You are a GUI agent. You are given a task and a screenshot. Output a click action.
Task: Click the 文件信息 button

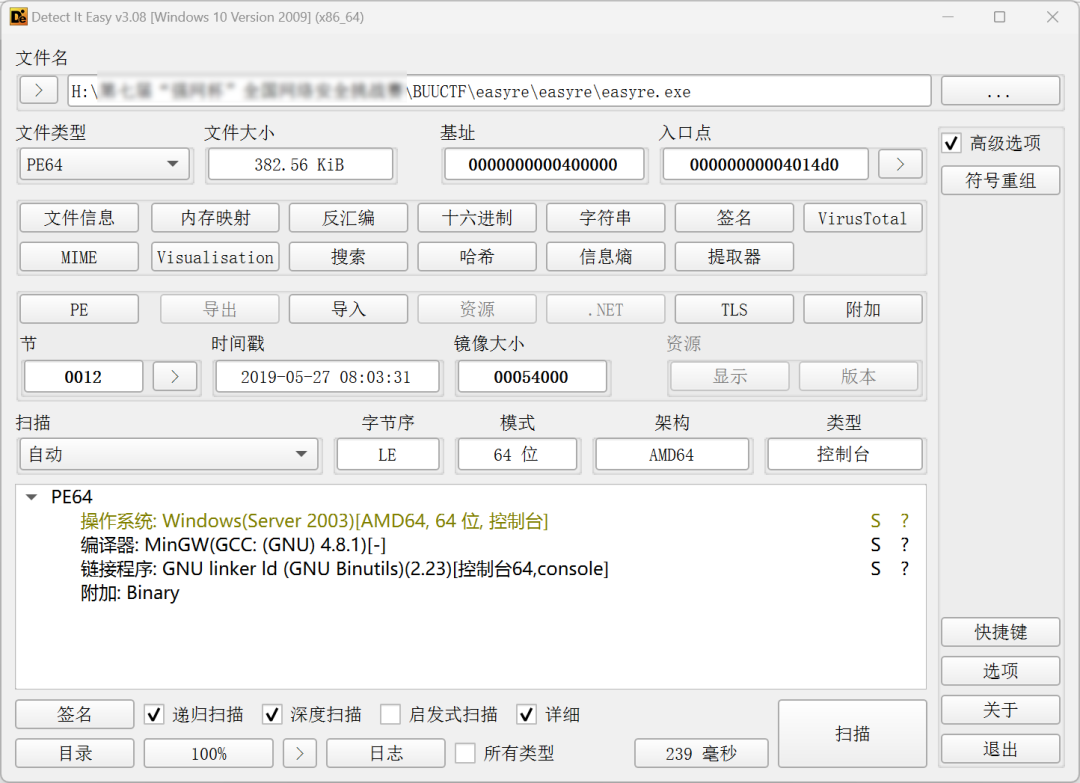click(79, 218)
